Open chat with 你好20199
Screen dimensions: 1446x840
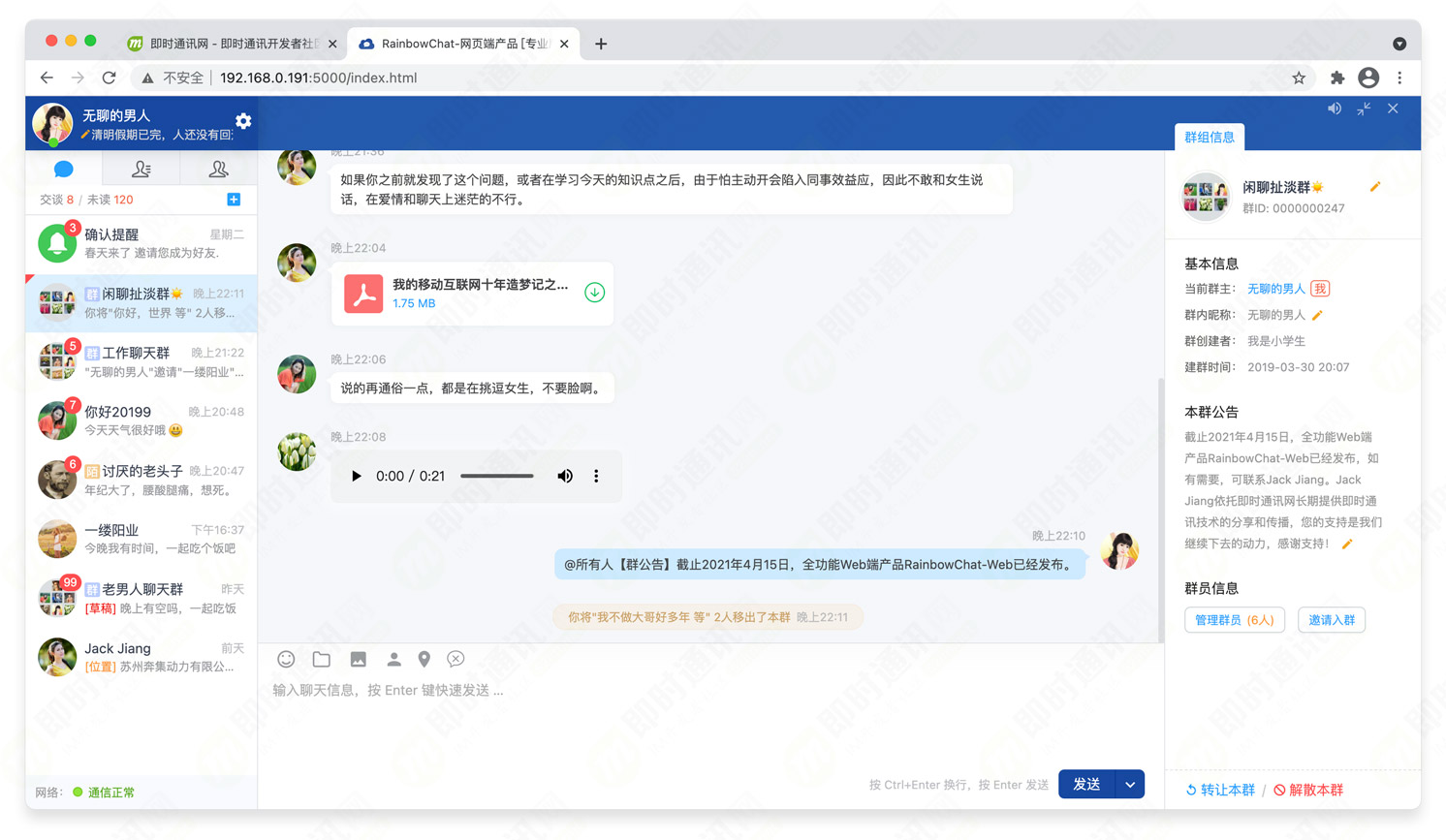[141, 420]
